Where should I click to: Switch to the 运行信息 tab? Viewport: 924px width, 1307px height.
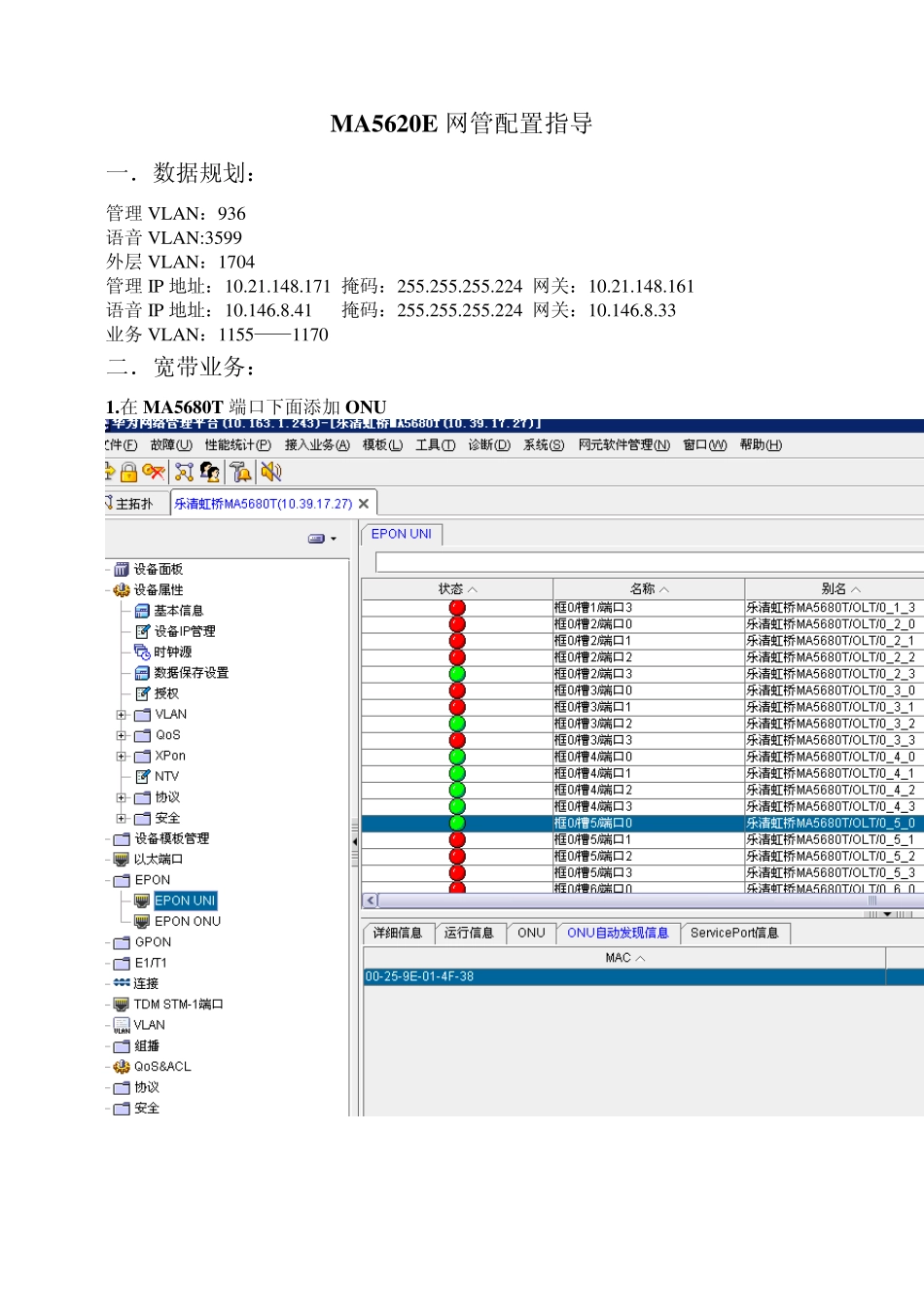point(469,934)
